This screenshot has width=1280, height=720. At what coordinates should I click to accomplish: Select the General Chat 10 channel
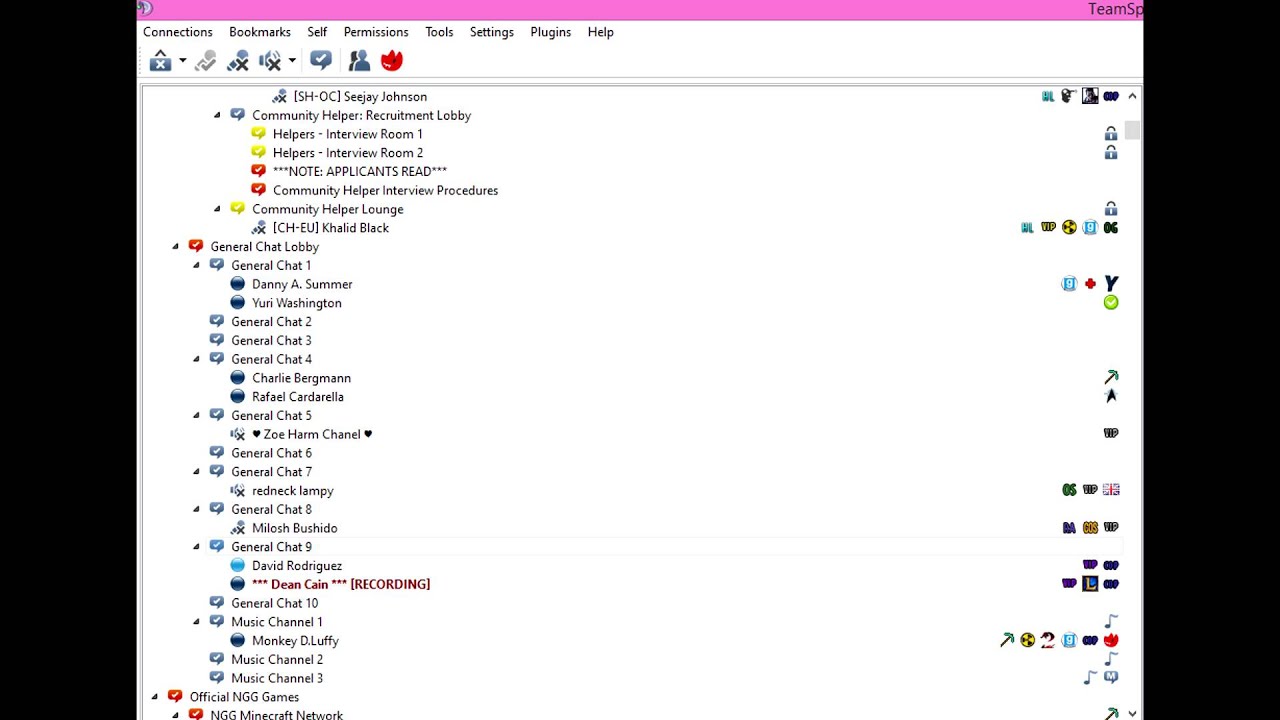pyautogui.click(x=275, y=603)
